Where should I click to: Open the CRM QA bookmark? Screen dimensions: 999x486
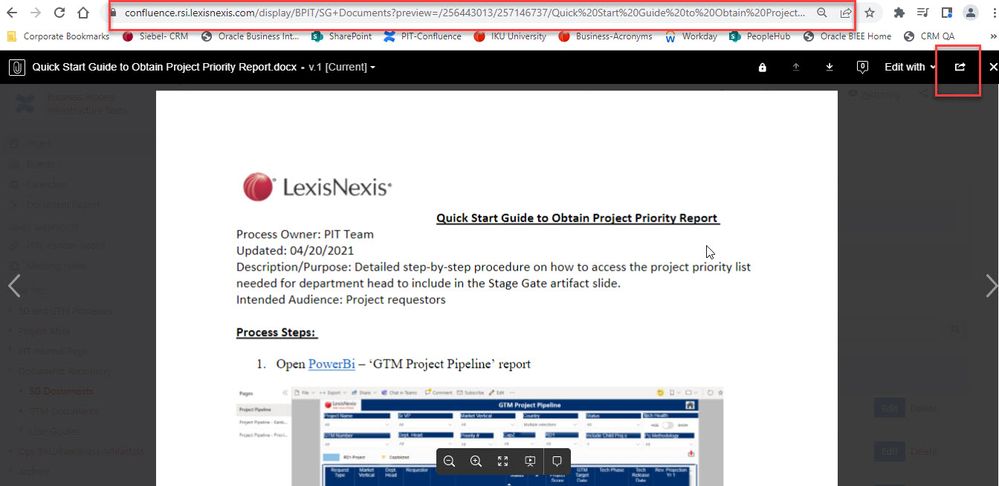[x=929, y=36]
